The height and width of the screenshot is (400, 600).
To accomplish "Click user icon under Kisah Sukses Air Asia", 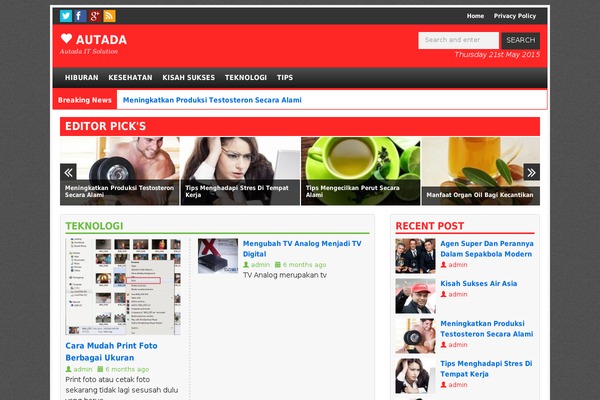I will pos(443,294).
